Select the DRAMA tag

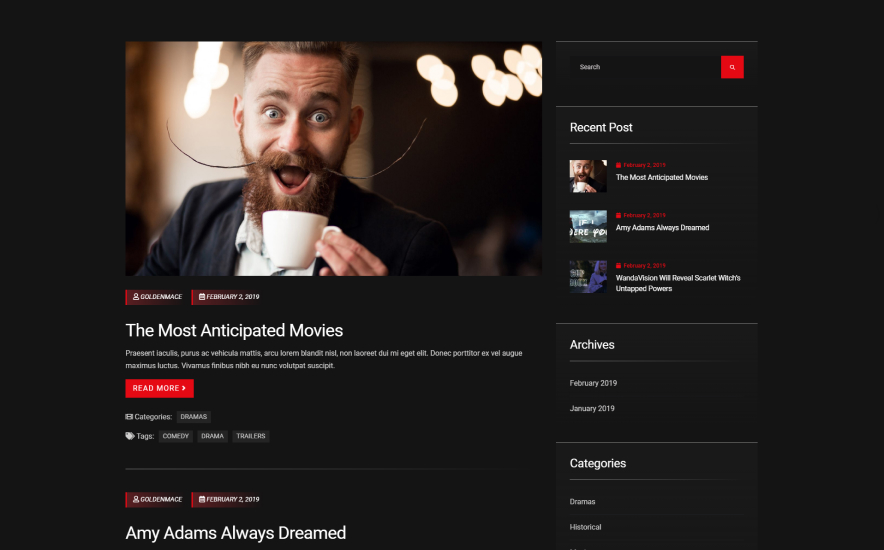click(x=212, y=436)
